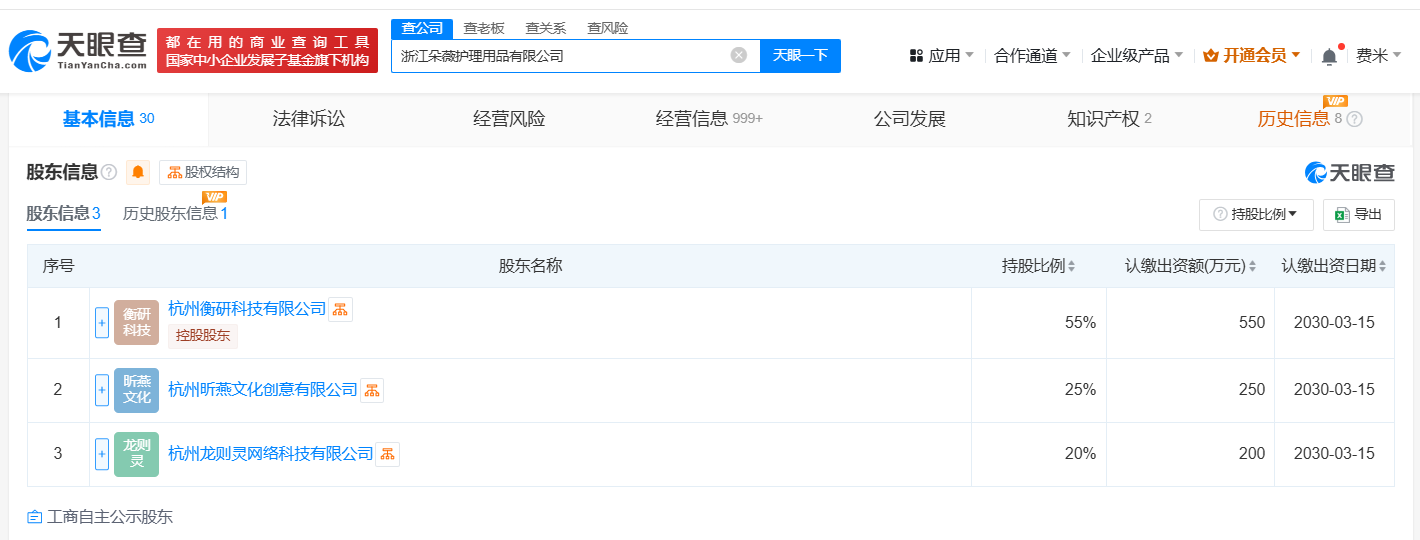Image resolution: width=1420 pixels, height=540 pixels.
Task: Click the 55% shareholding cell
Action: point(1039,322)
